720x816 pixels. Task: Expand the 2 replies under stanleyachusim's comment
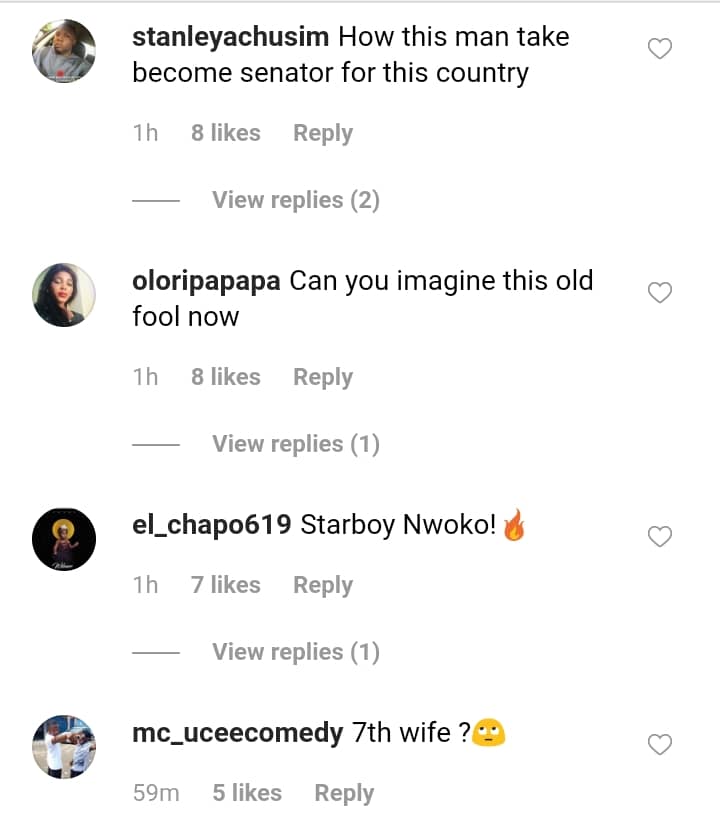pos(295,200)
